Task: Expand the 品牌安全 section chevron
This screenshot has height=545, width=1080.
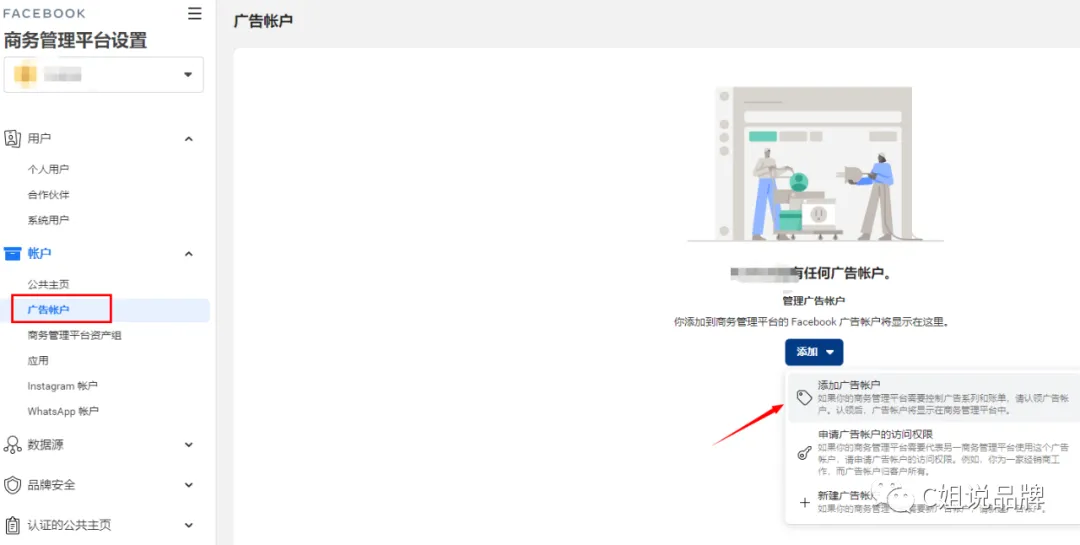Action: click(189, 485)
